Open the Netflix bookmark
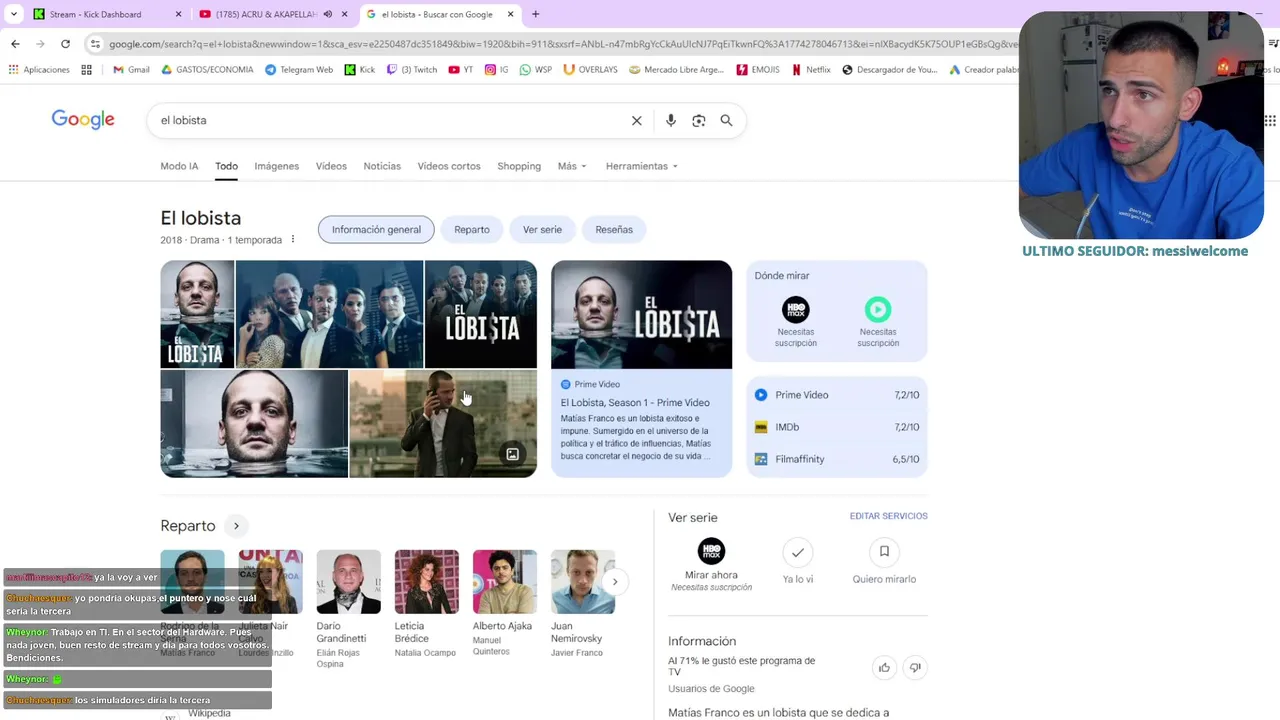This screenshot has height=720, width=1280. [x=811, y=70]
